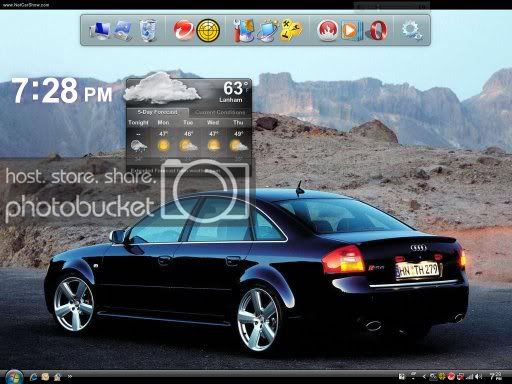Click the large cloud icon in weather gadget
512x384 pixels.
[x=162, y=88]
